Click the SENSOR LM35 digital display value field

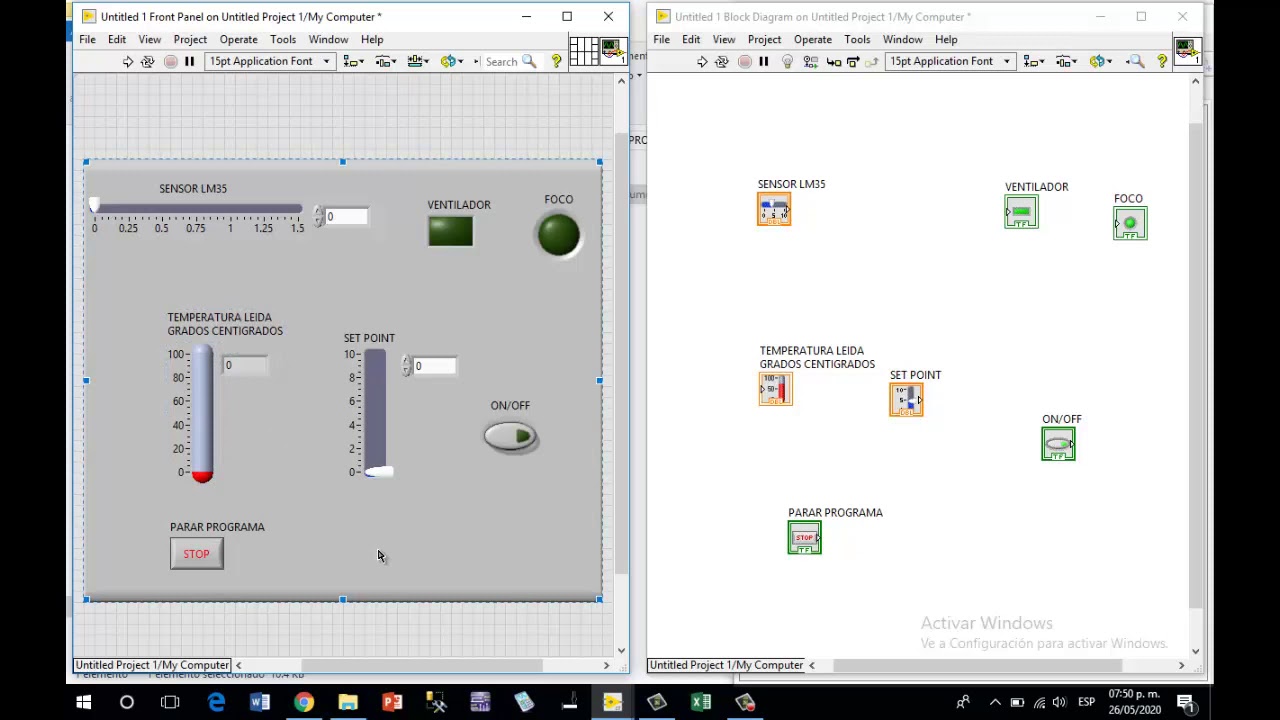(x=346, y=217)
